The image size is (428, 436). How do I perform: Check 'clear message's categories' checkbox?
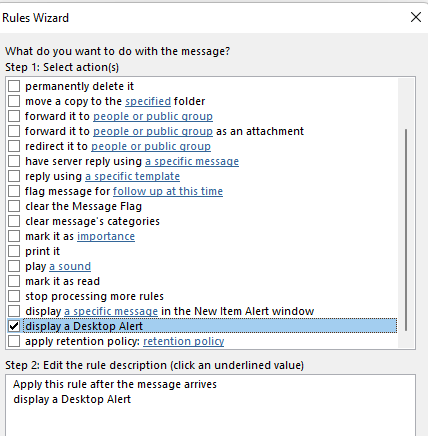pyautogui.click(x=14, y=221)
